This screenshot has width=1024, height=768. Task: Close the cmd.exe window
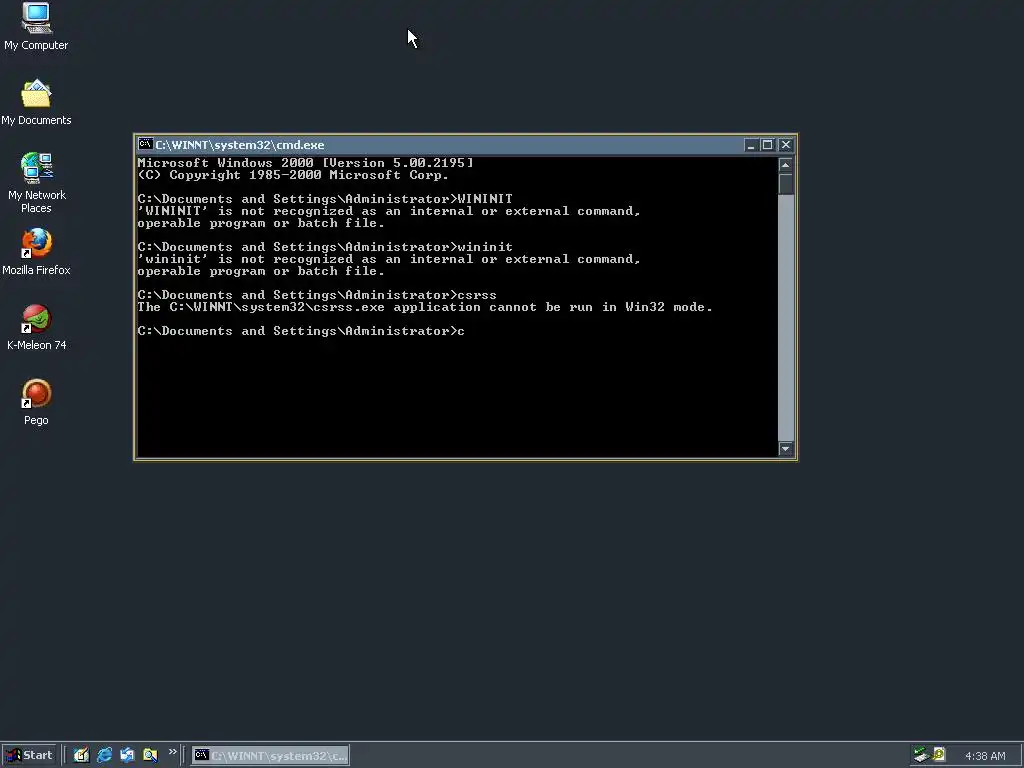pos(786,145)
